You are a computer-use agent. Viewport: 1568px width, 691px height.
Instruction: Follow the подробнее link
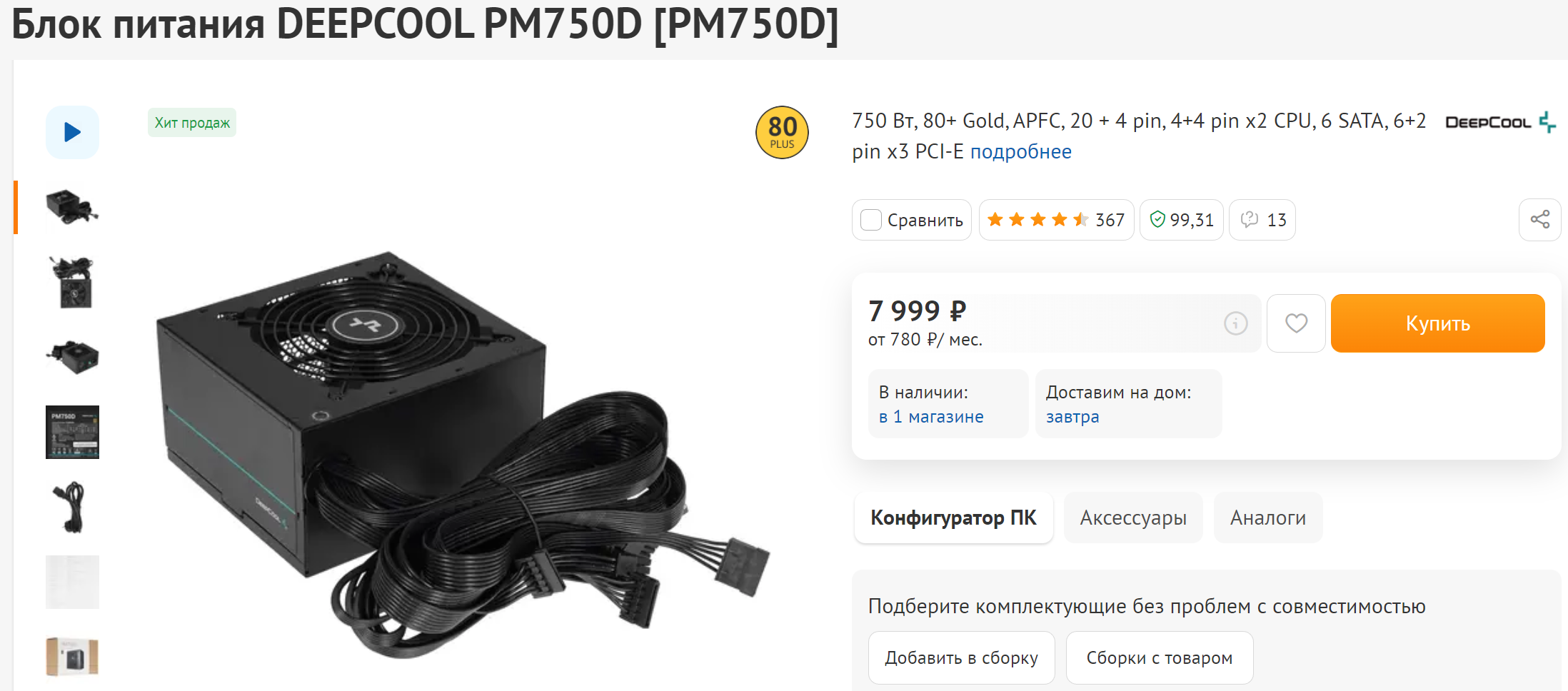[1020, 152]
